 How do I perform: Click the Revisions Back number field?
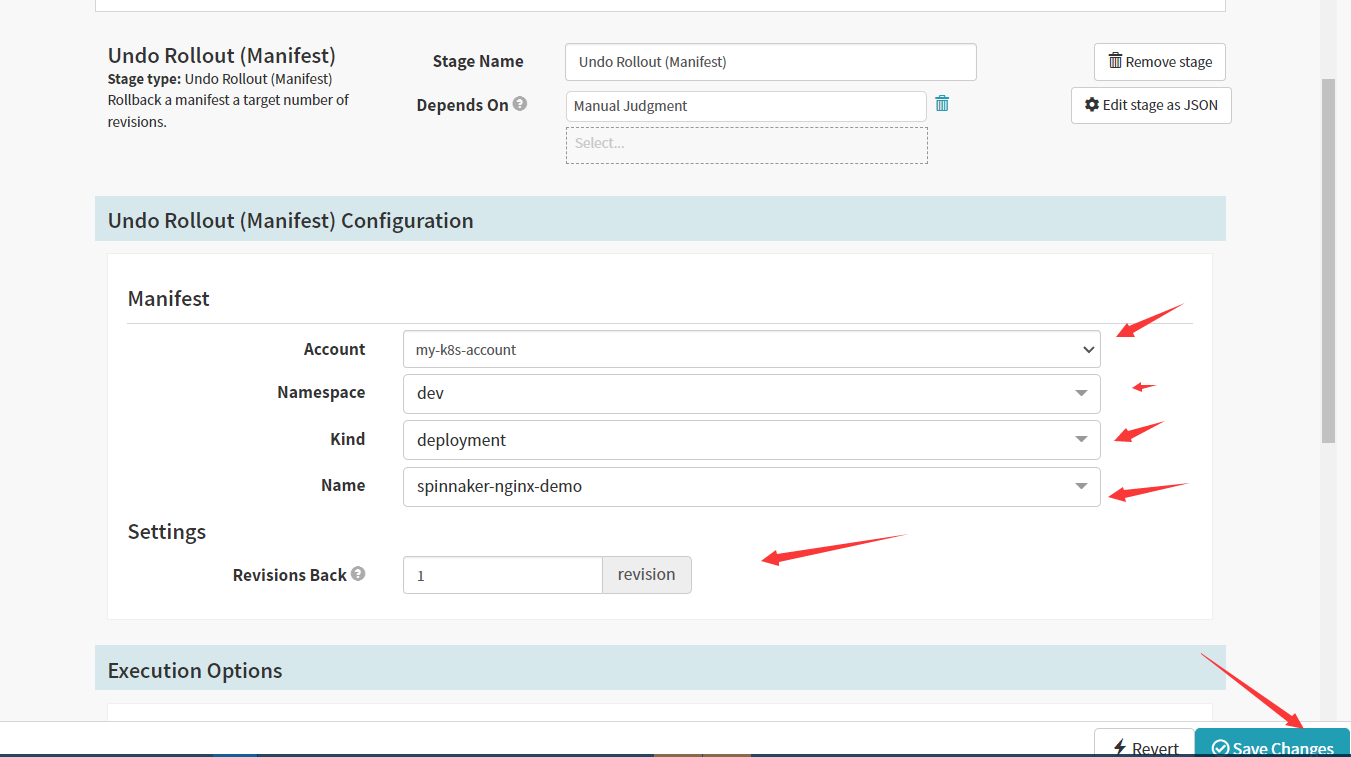[503, 575]
